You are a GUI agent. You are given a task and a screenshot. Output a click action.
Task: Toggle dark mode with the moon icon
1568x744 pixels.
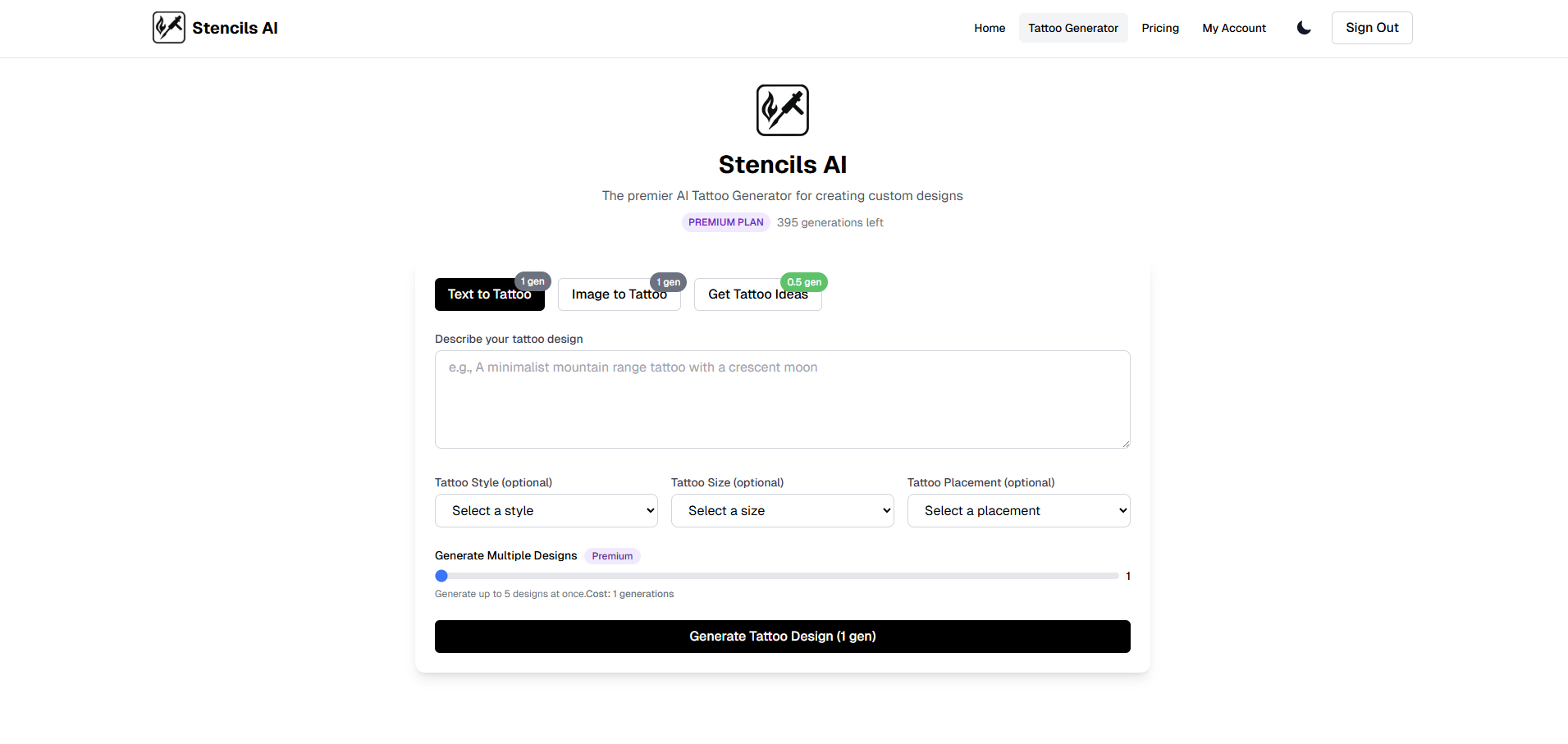[1304, 28]
